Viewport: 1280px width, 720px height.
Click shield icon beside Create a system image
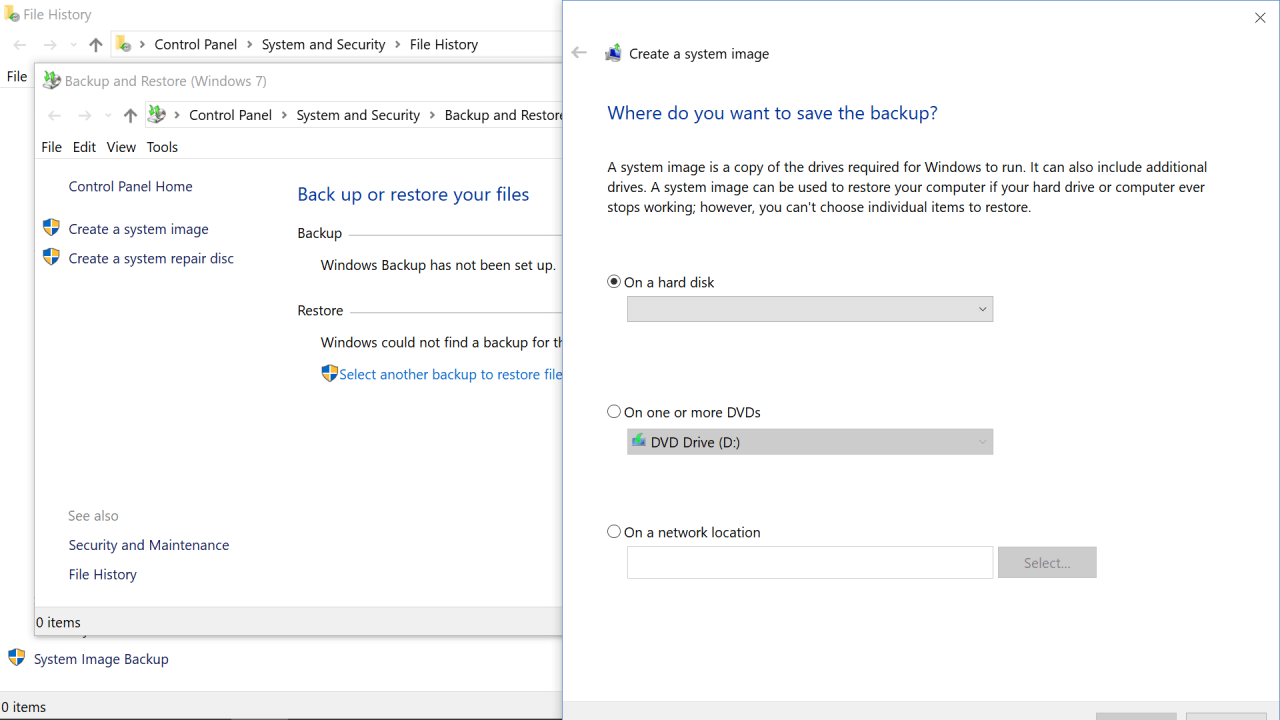click(51, 228)
